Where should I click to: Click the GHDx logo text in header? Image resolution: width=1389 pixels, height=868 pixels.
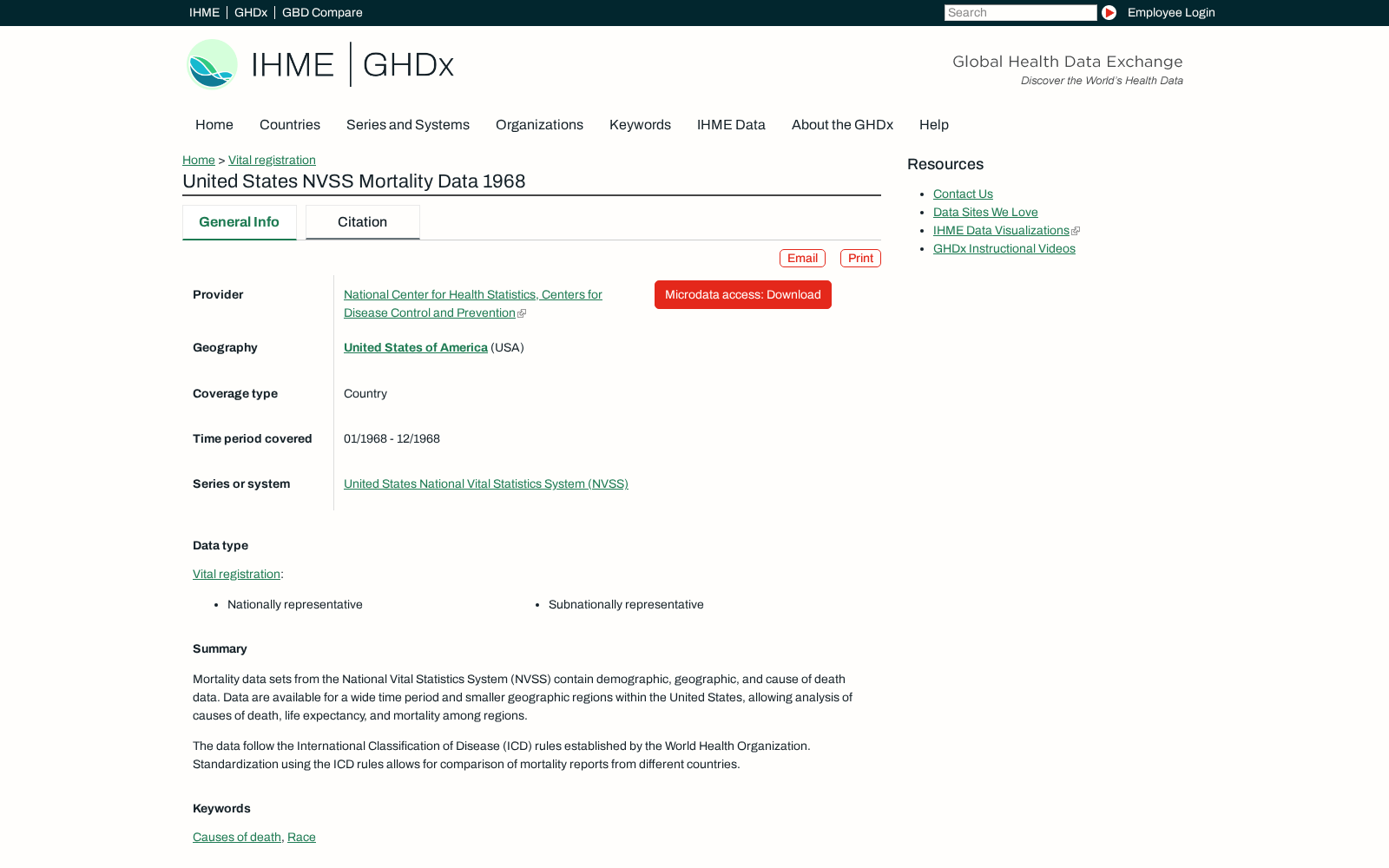(408, 64)
